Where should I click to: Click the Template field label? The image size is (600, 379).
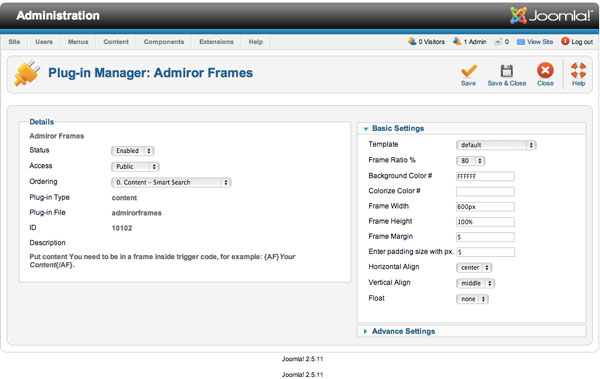point(383,144)
